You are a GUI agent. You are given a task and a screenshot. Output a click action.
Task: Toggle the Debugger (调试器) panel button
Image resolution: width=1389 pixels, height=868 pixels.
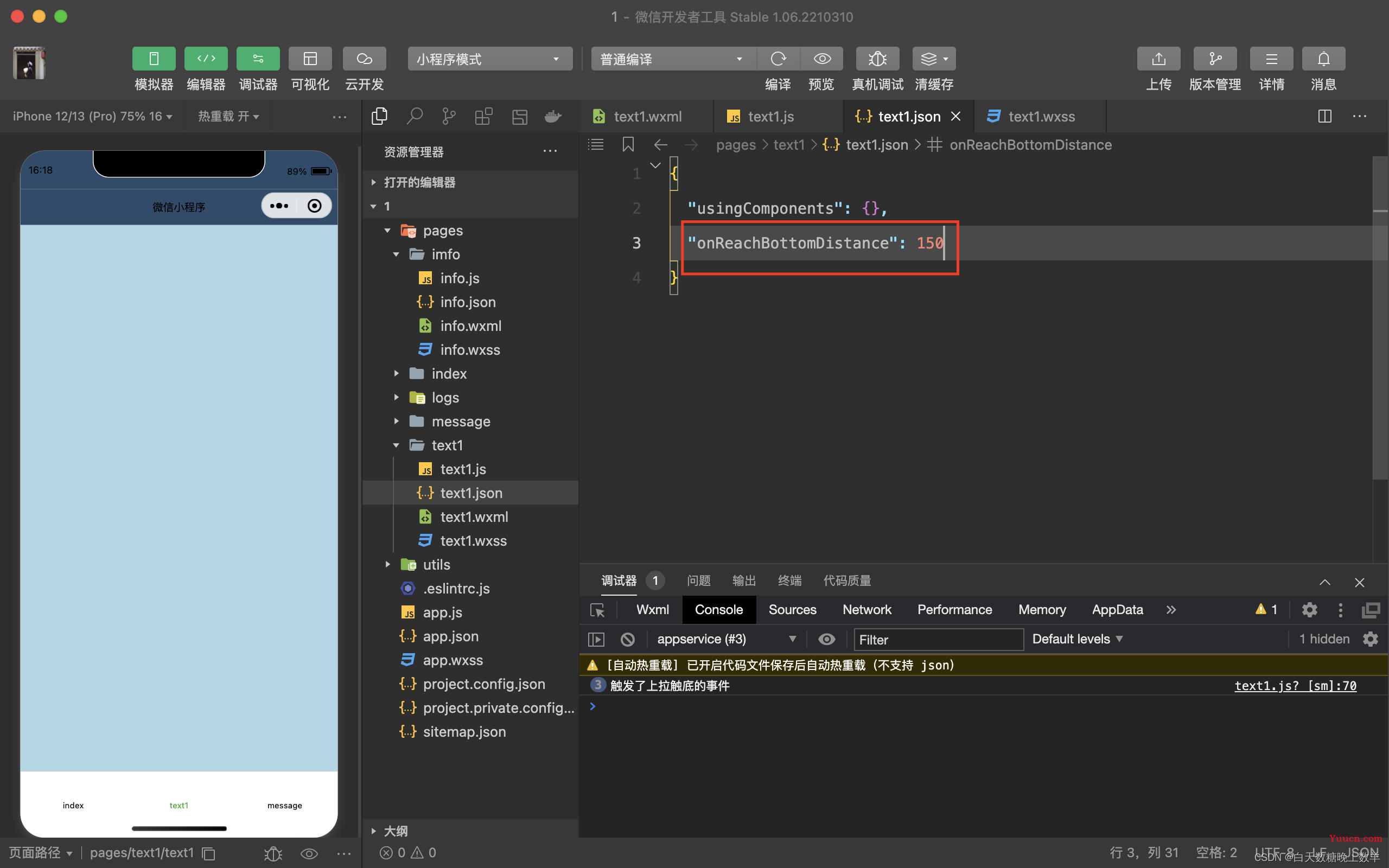pyautogui.click(x=258, y=59)
